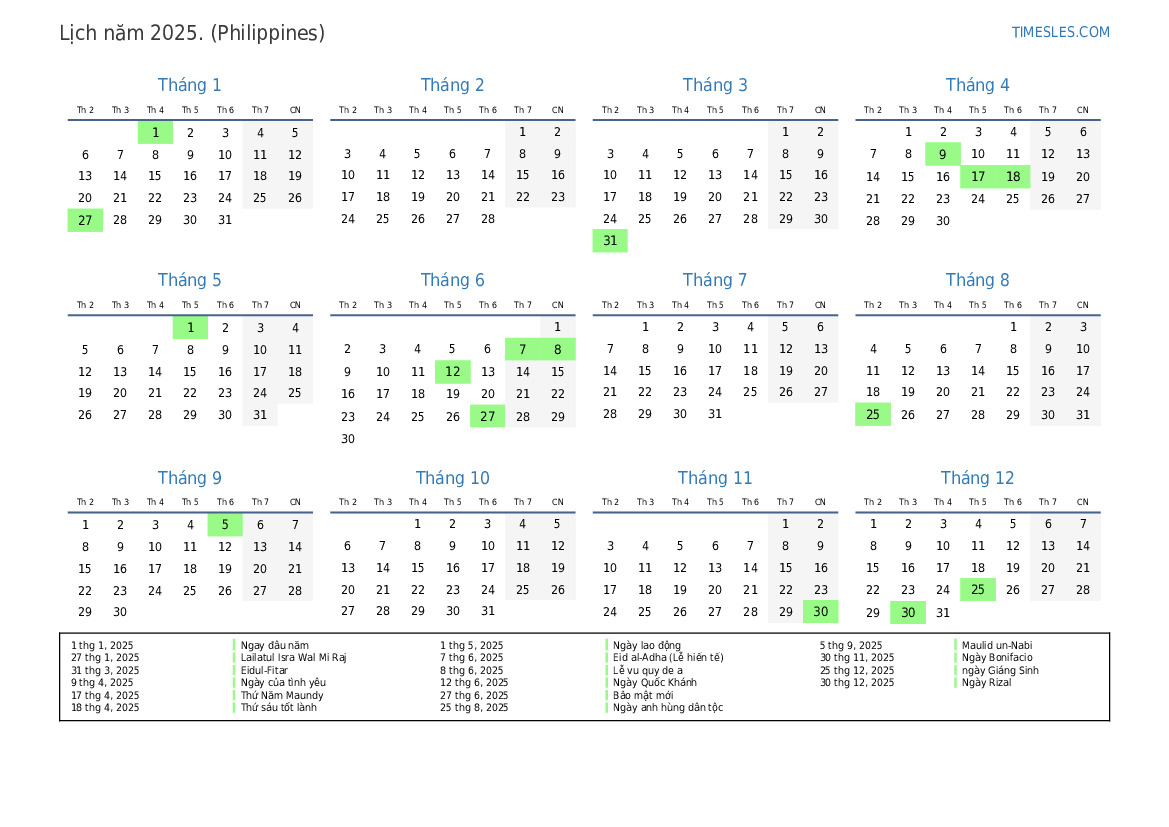Open the TIMESLES.COM link
The image size is (1169, 827).
tap(1060, 32)
